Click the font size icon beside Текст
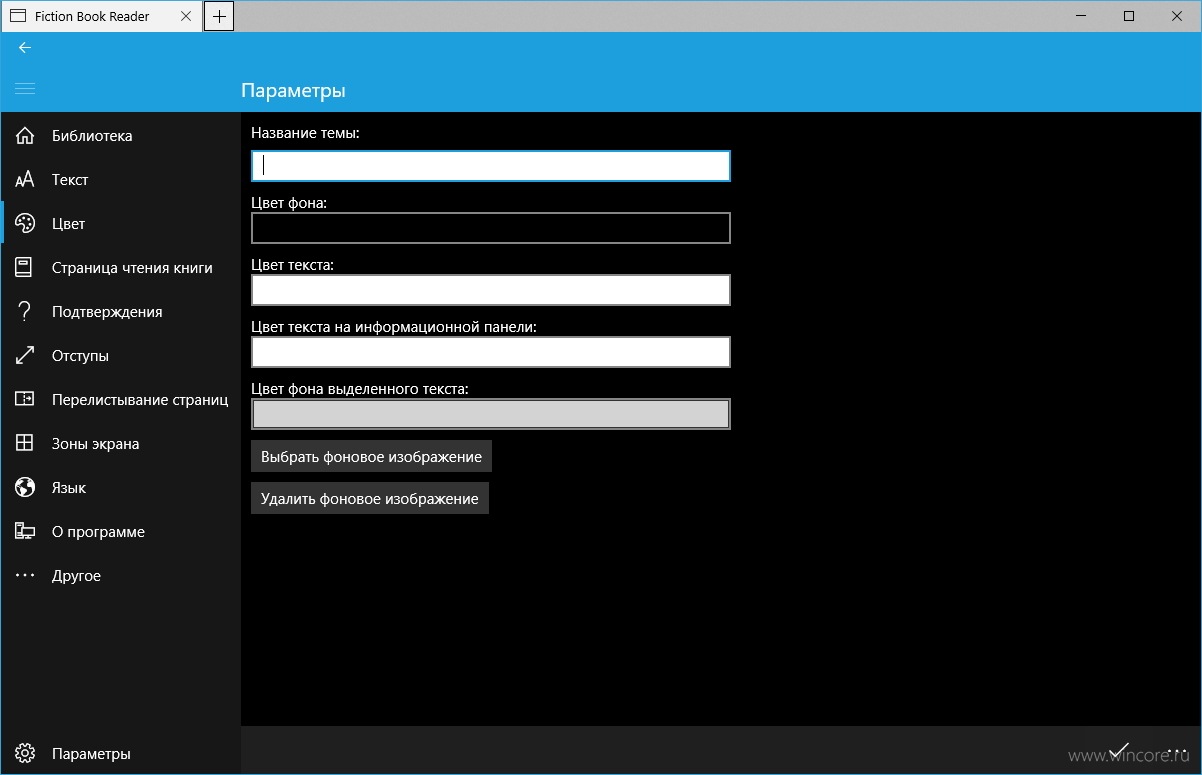 point(25,180)
